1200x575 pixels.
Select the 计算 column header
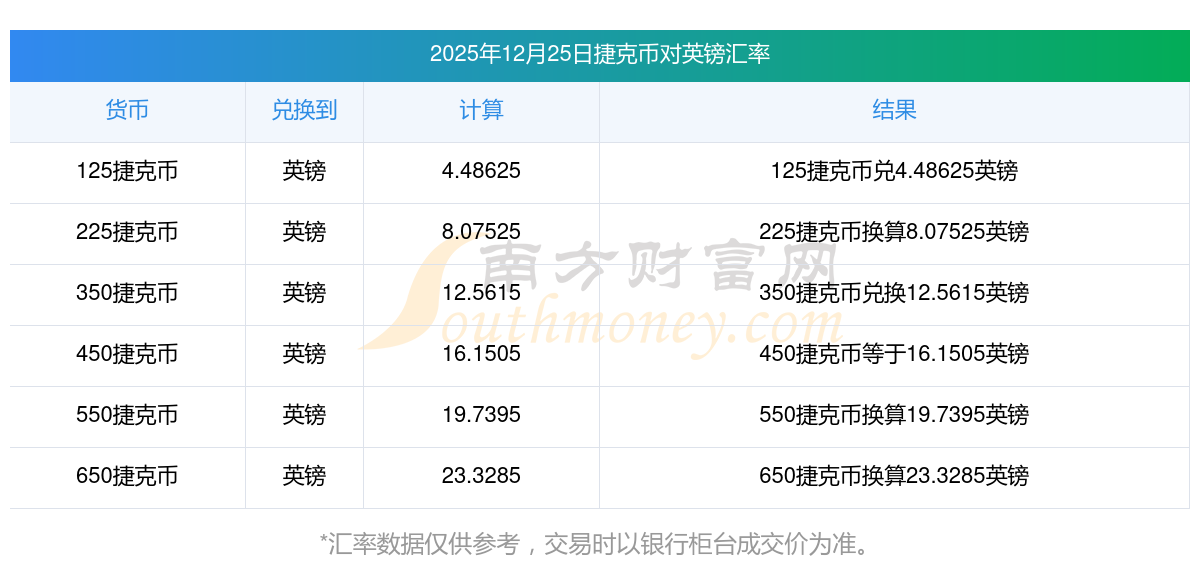click(x=481, y=110)
